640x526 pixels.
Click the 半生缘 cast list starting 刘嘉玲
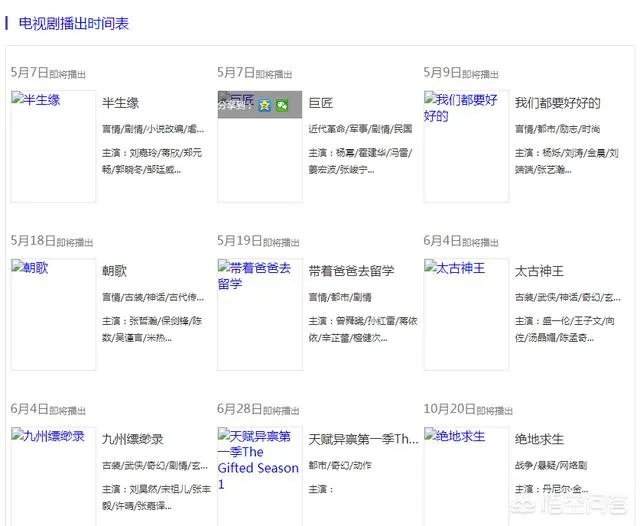coord(152,161)
